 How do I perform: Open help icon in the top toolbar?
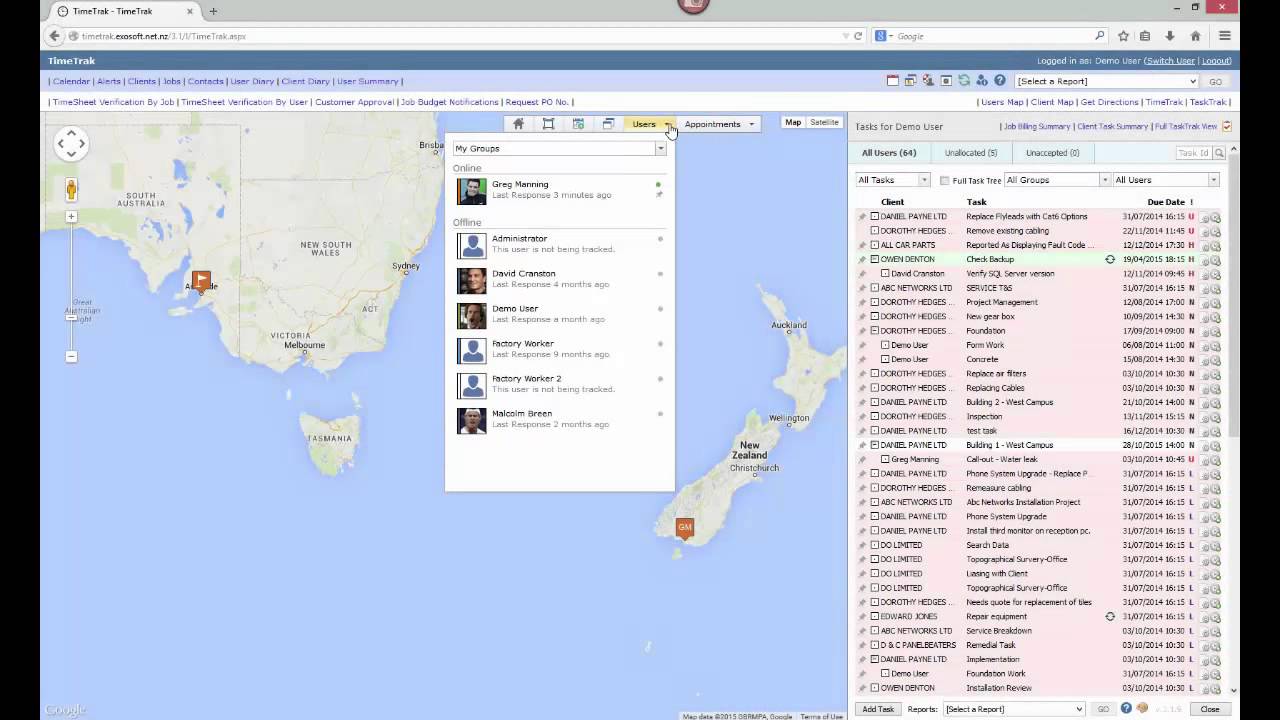pos(1000,81)
